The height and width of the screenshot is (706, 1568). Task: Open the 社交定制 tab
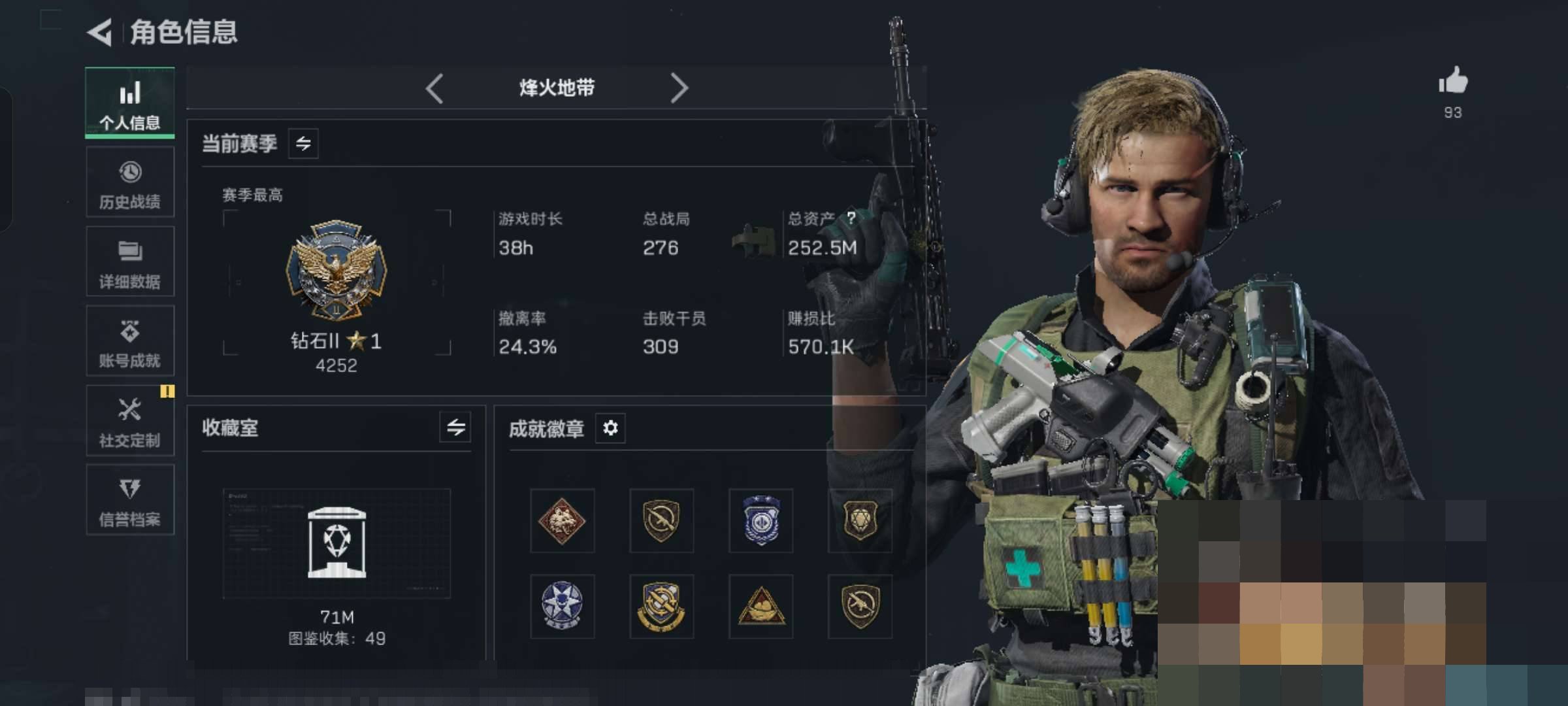point(130,420)
